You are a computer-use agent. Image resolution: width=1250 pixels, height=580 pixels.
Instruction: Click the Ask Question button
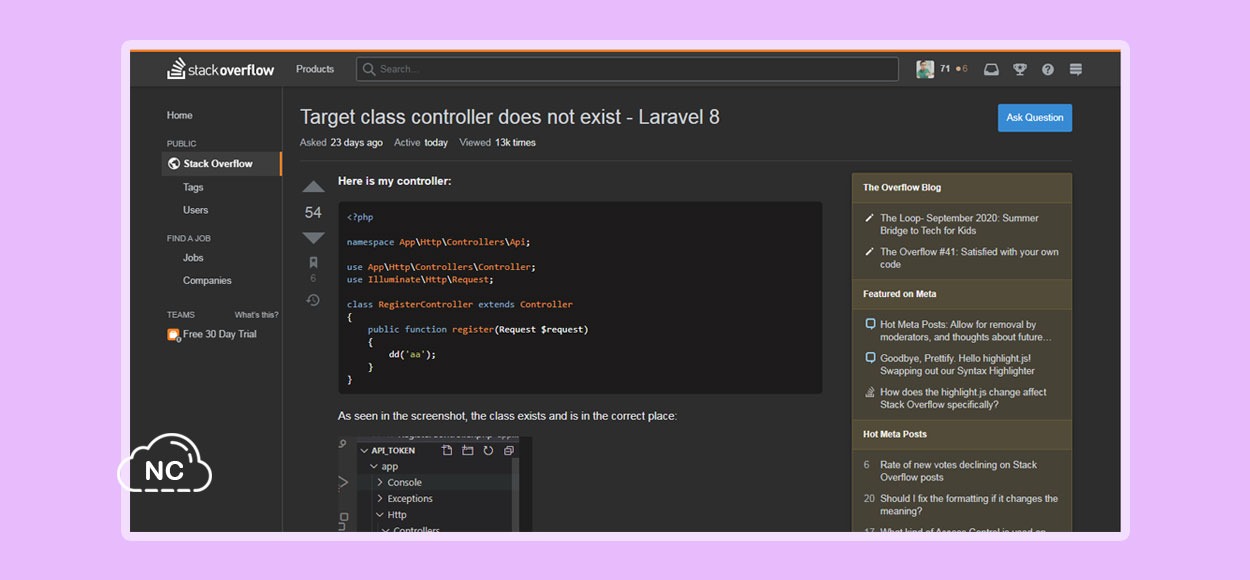point(1035,118)
